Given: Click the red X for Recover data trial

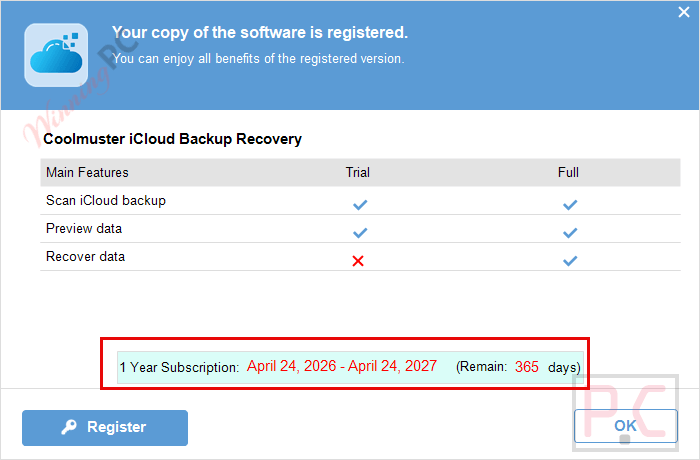Looking at the screenshot, I should (x=358, y=261).
